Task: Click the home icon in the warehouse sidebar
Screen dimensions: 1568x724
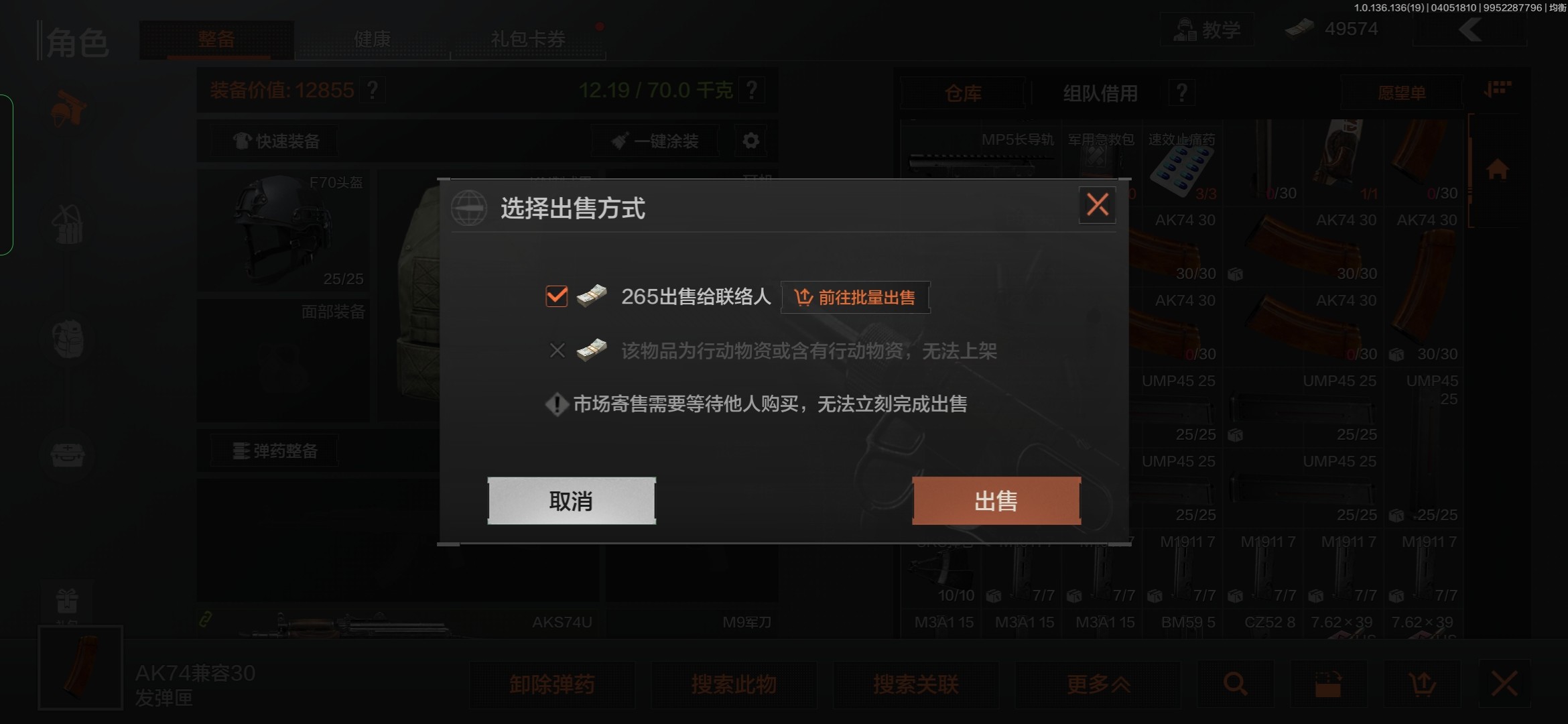Action: 1498,170
